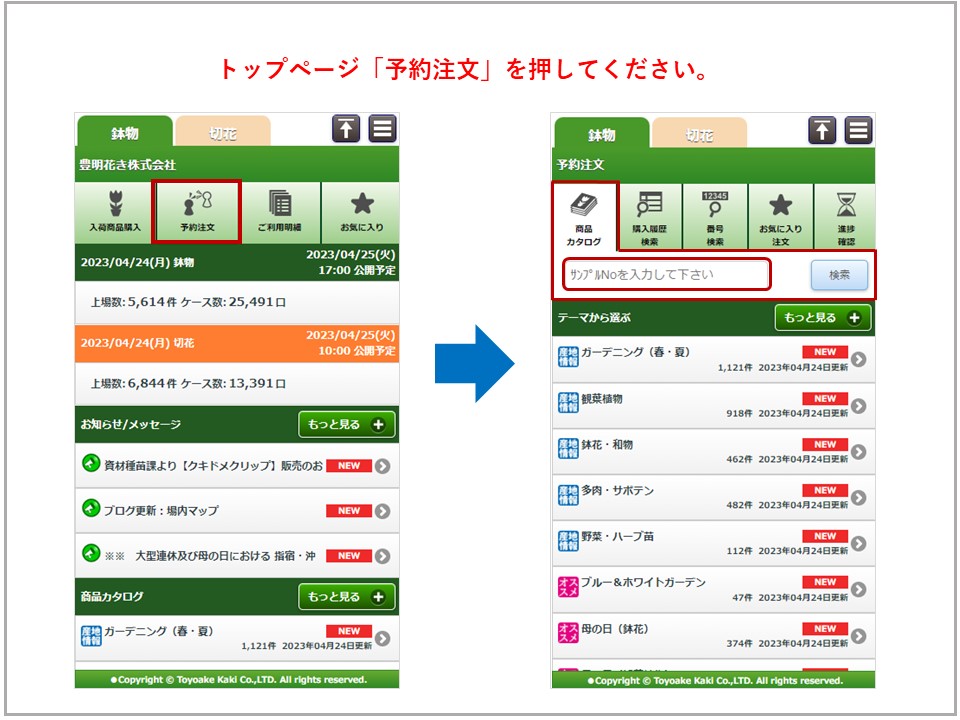Viewport: 960px width, 720px height.
Task: Open 母の日（鉢花） theme entry
Action: [615, 629]
